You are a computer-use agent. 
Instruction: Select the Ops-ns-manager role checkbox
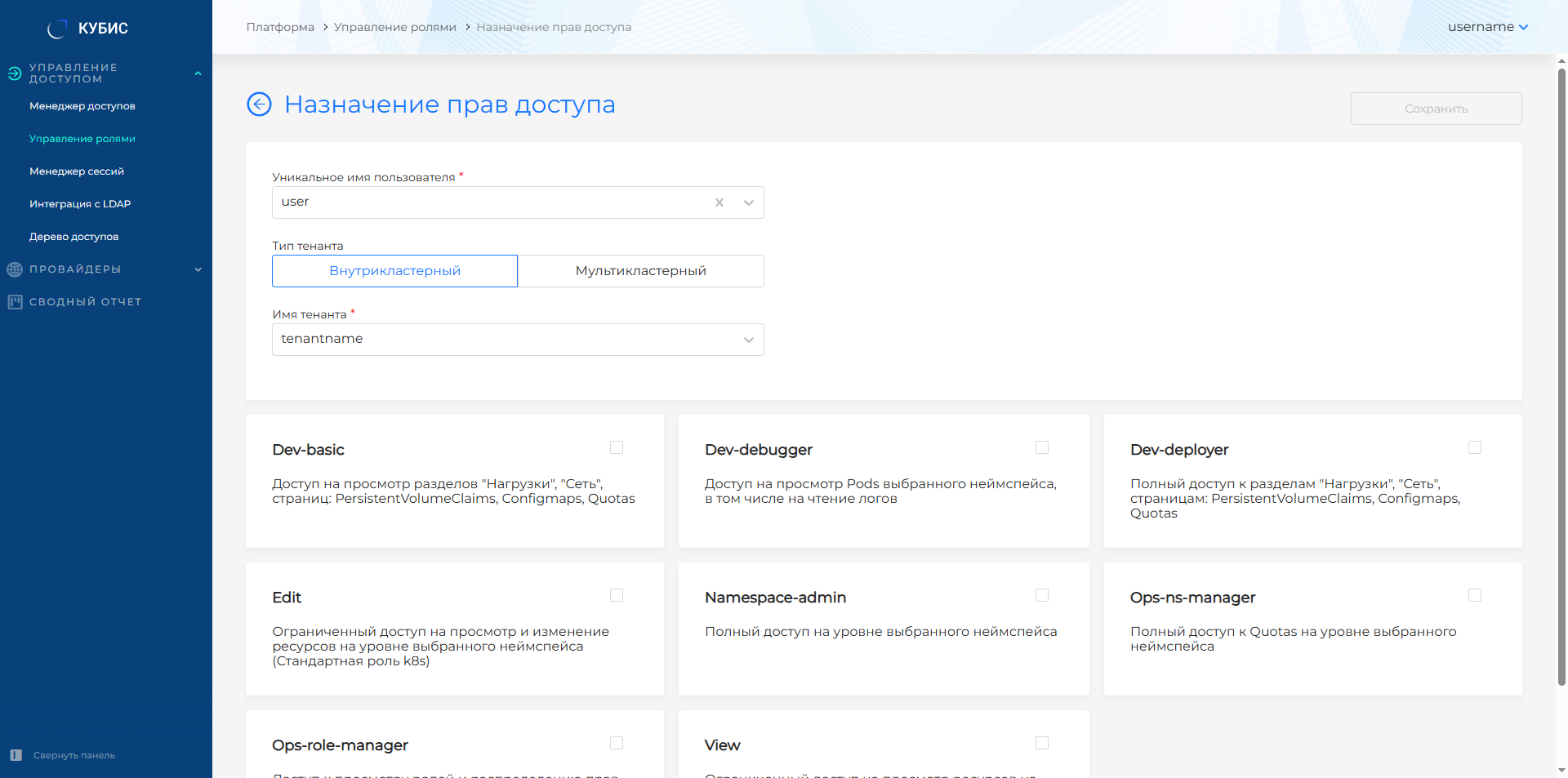[x=1475, y=595]
